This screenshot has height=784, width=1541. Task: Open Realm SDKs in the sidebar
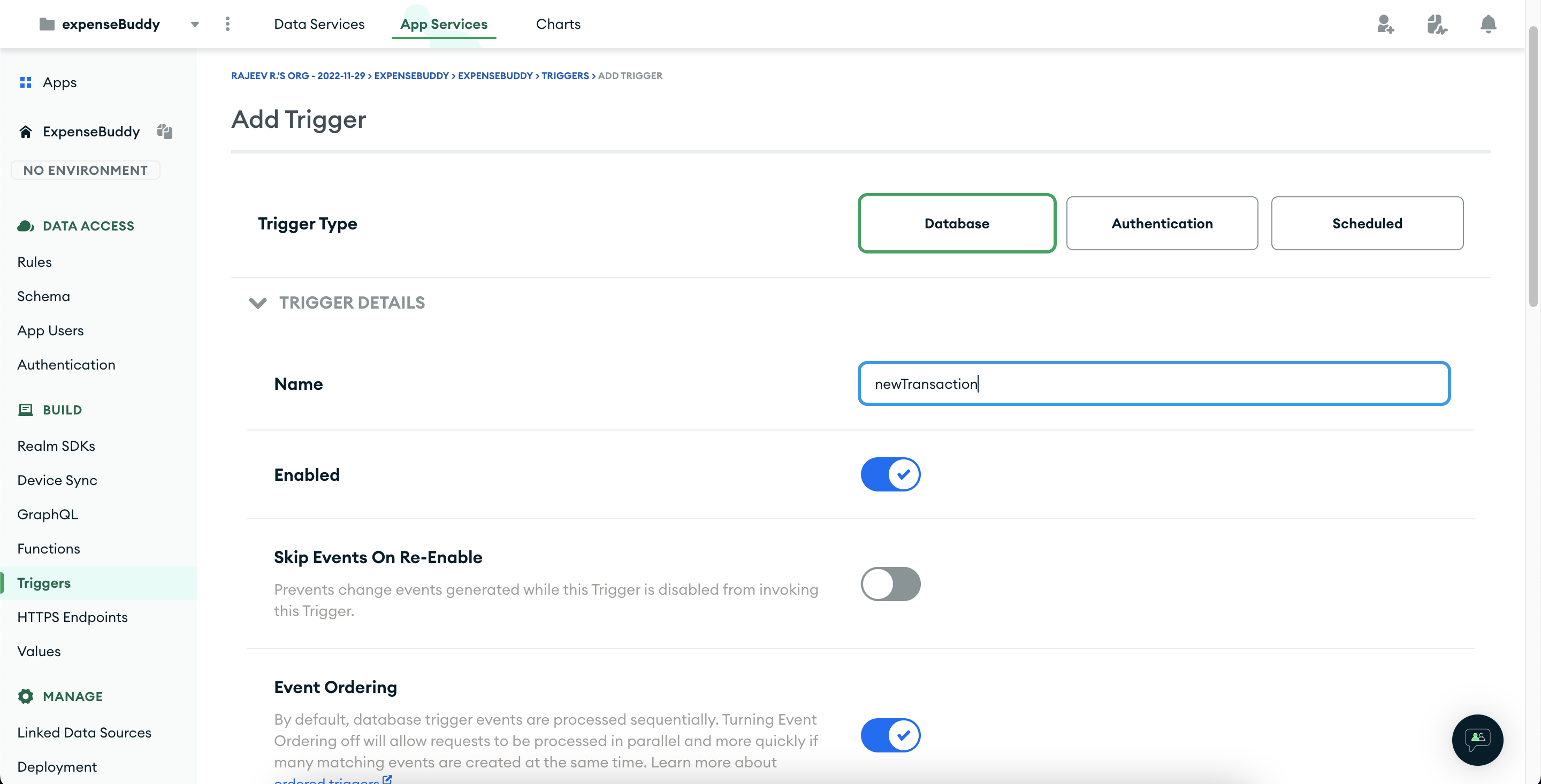point(56,445)
